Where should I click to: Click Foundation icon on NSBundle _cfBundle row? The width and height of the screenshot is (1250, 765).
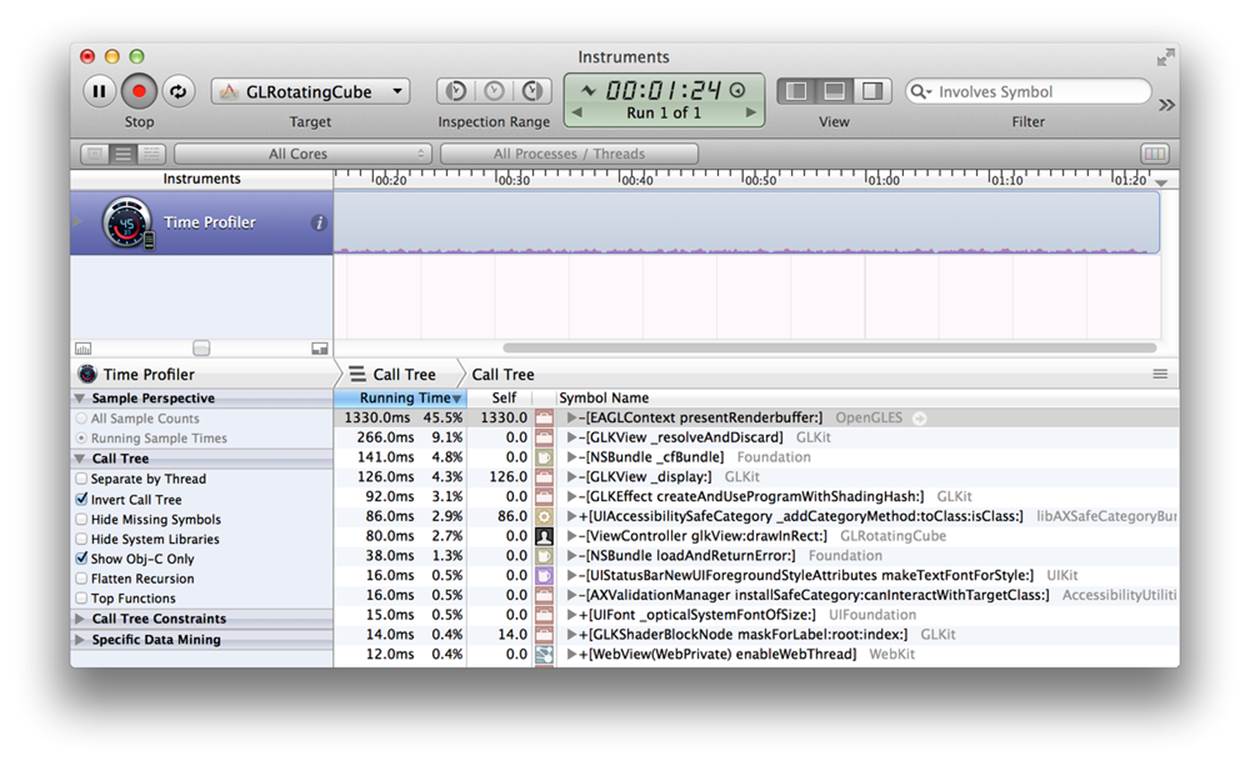point(544,457)
